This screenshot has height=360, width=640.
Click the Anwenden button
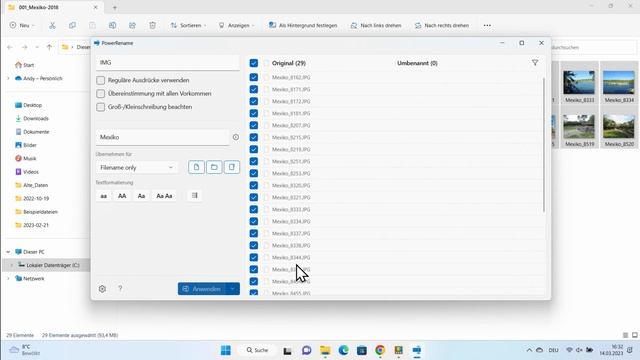point(202,289)
